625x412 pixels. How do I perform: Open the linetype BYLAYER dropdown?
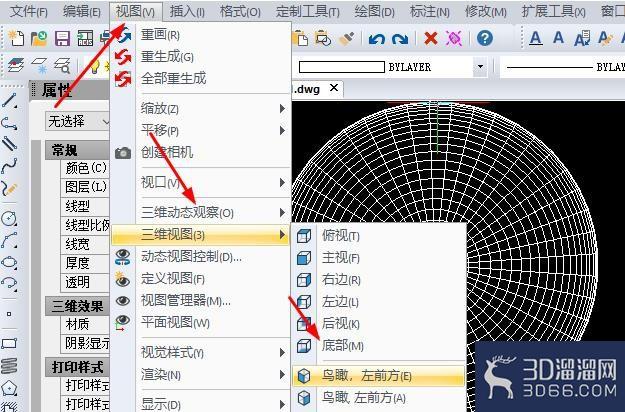562,67
